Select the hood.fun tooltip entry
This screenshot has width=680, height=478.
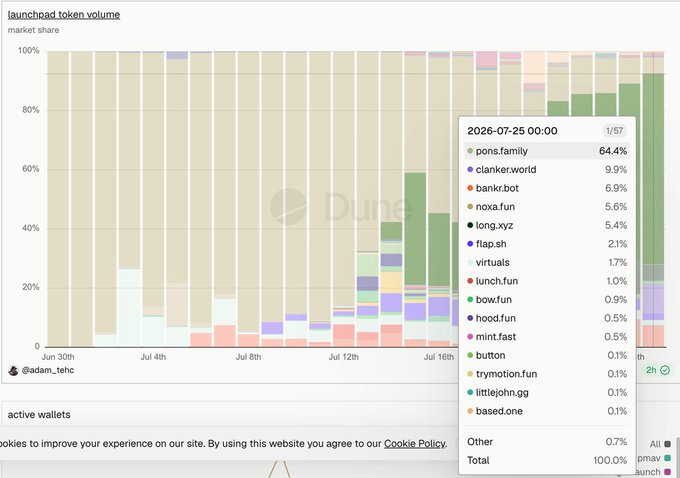pyautogui.click(x=547, y=318)
